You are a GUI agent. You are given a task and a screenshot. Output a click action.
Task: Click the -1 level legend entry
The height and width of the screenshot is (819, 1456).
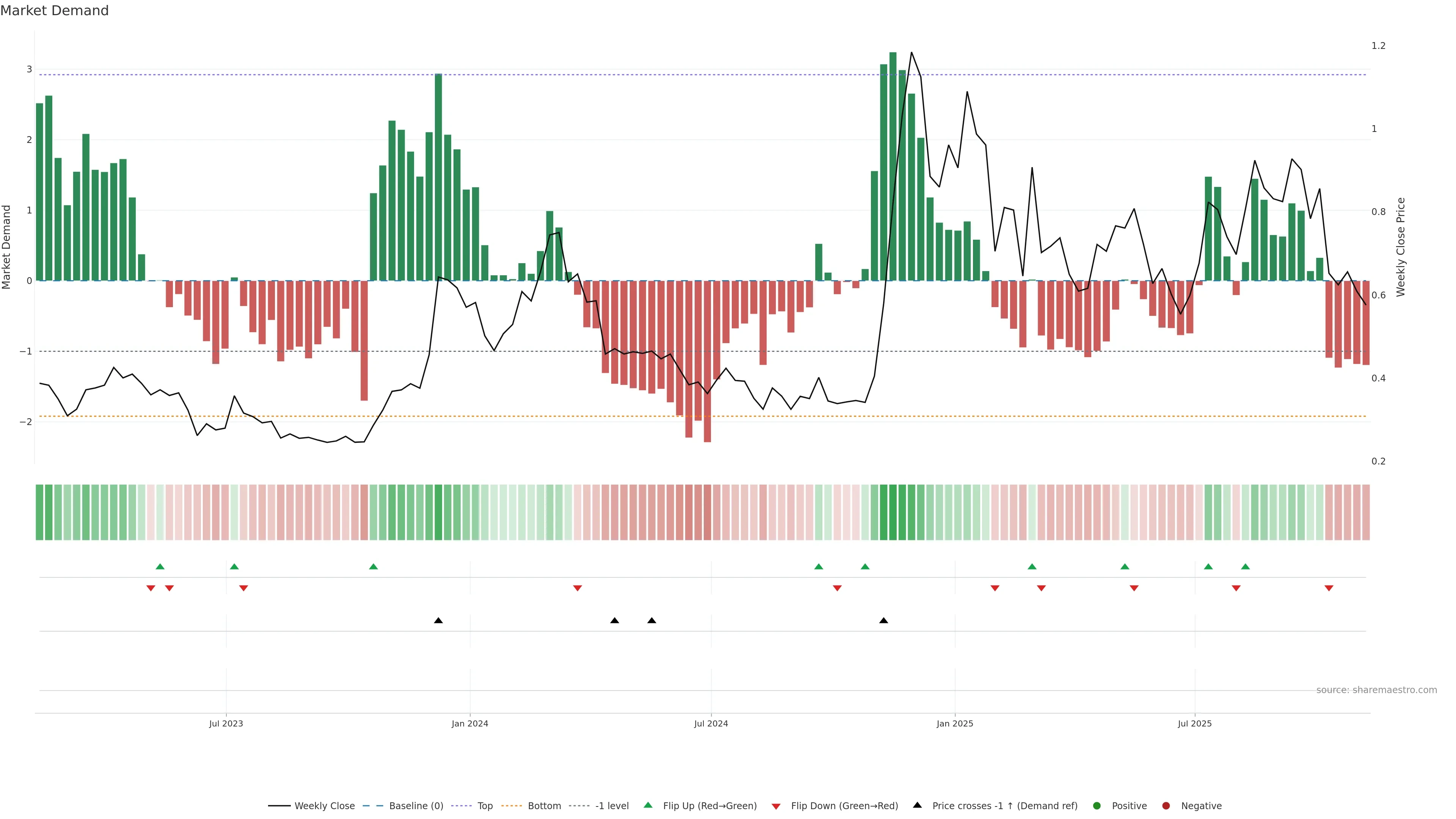pos(612,805)
